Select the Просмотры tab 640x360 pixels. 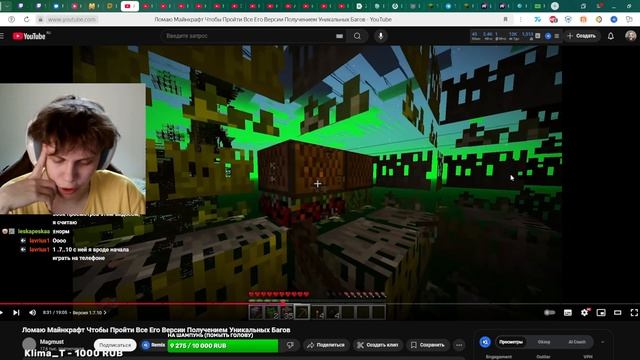[511, 342]
